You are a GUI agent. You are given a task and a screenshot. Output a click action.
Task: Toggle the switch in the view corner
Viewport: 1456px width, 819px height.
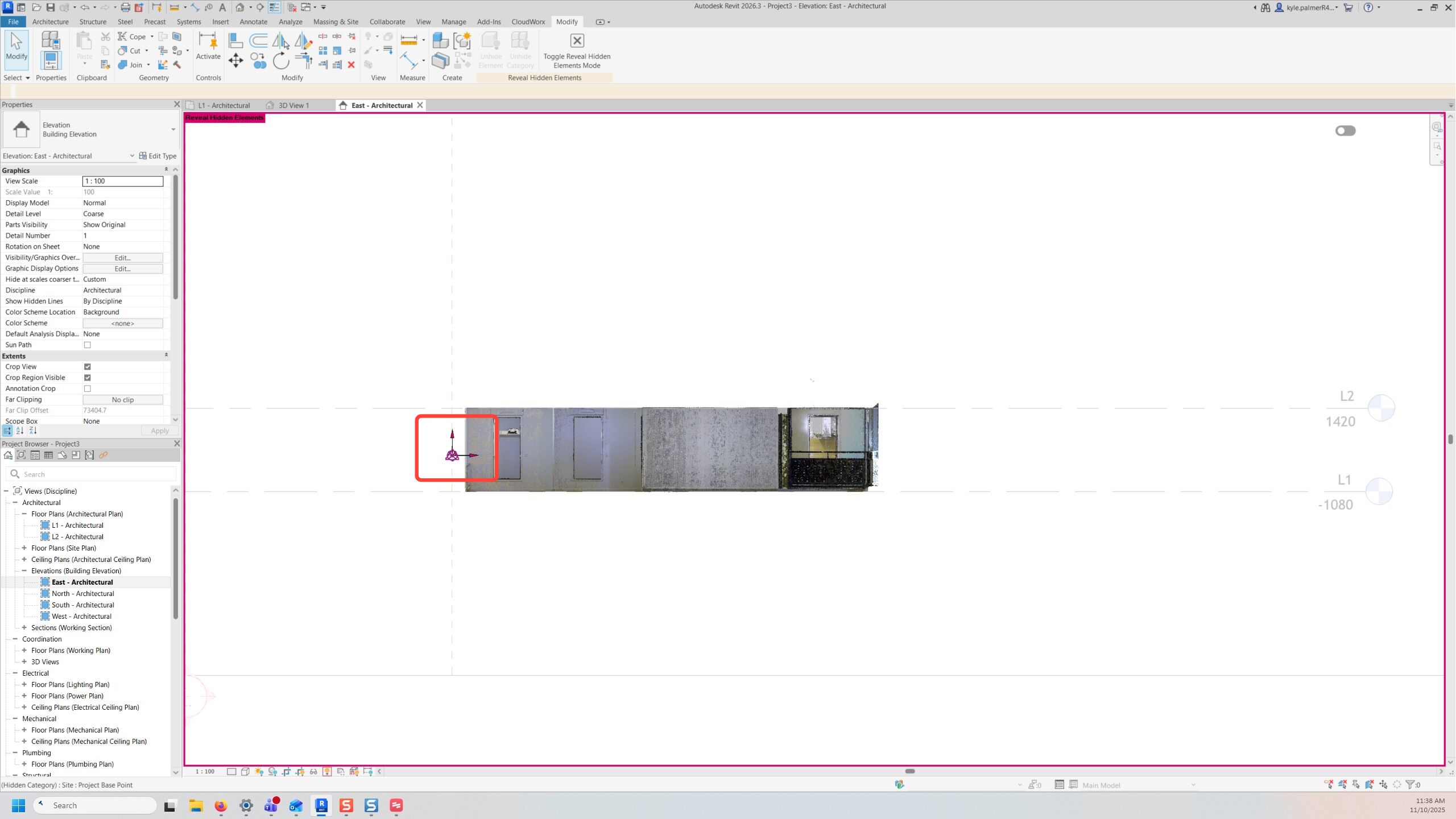click(x=1346, y=131)
